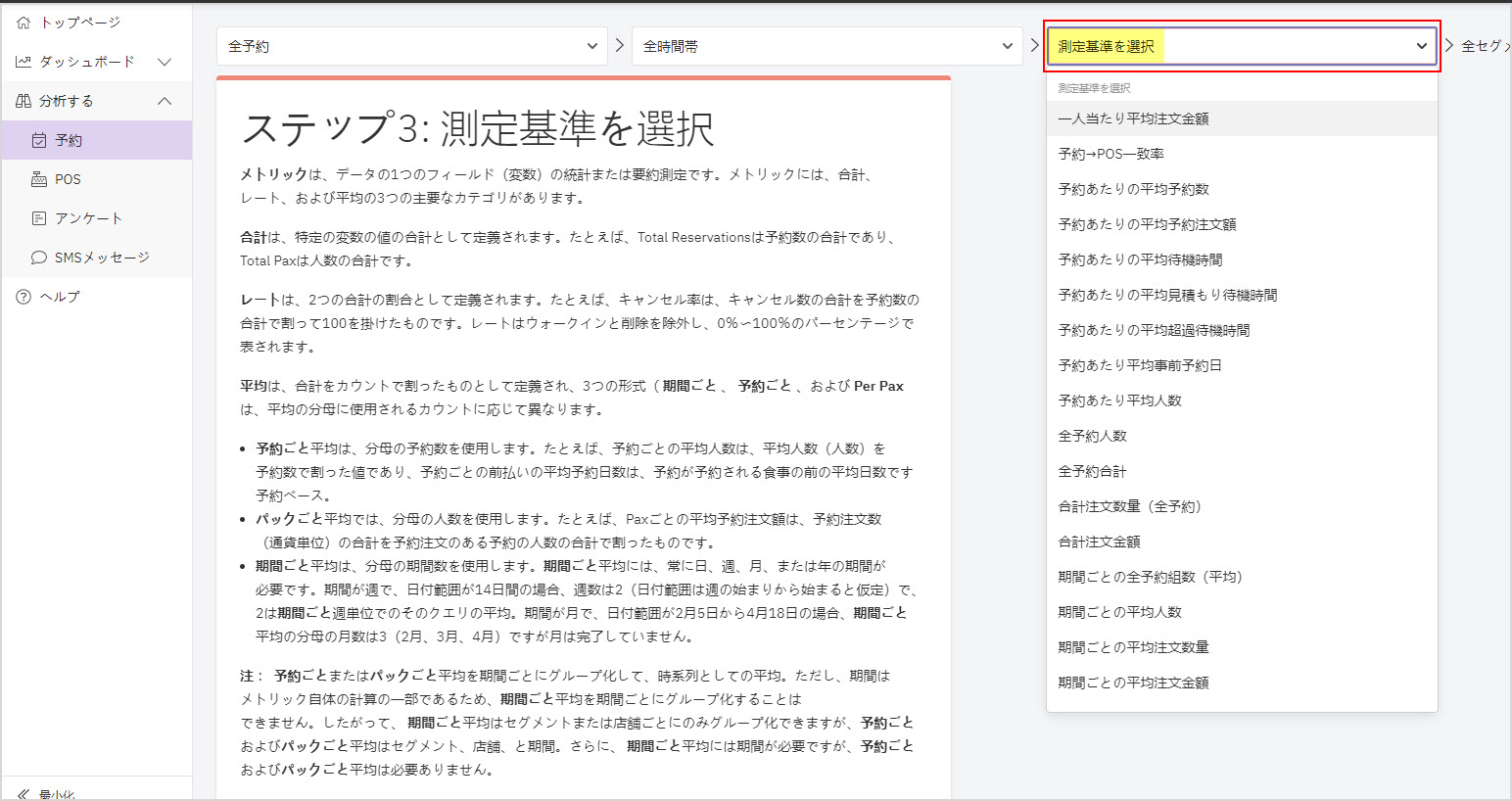Click the question mark icon beside ヘルプ
This screenshot has width=1512, height=801.
point(24,297)
